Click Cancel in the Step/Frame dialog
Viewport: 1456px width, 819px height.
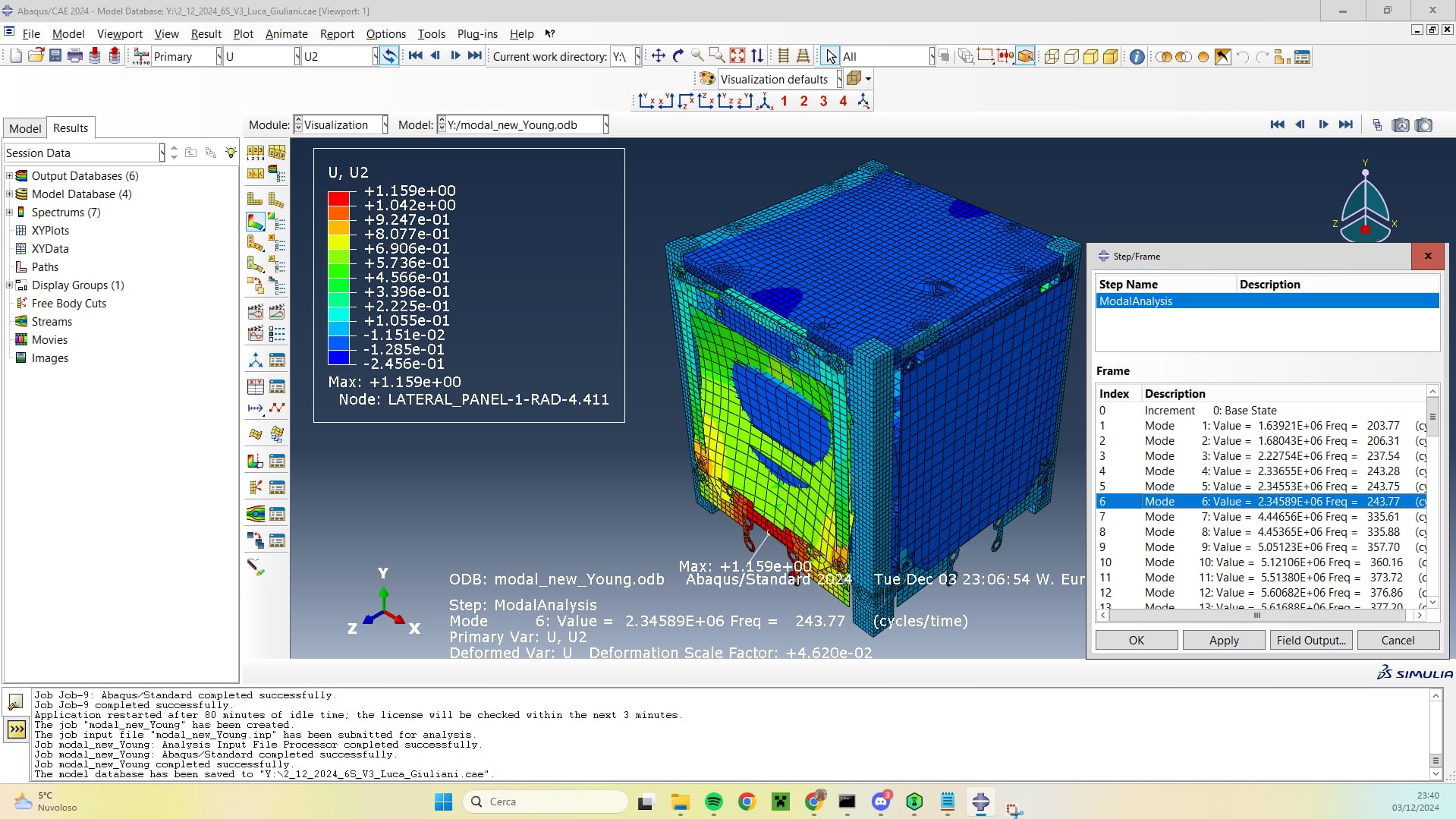[x=1398, y=640]
